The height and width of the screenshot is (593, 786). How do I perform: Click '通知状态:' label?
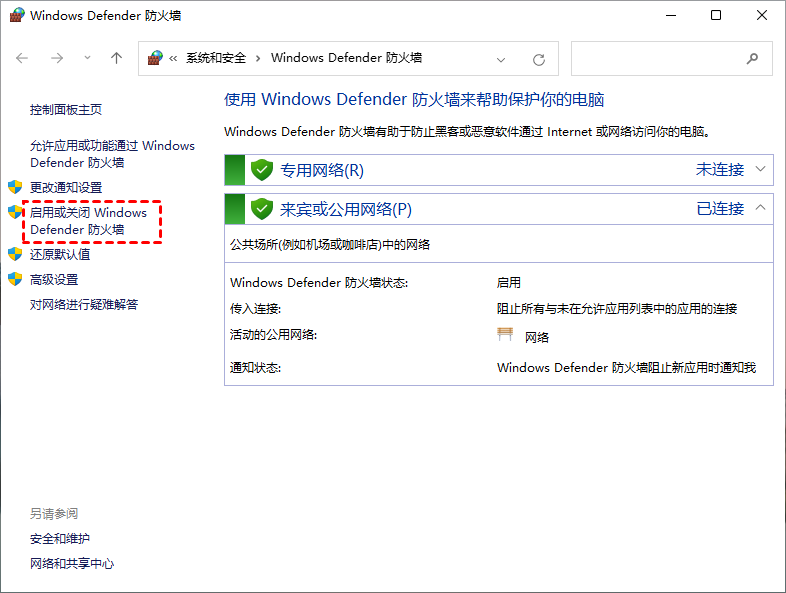[x=255, y=368]
